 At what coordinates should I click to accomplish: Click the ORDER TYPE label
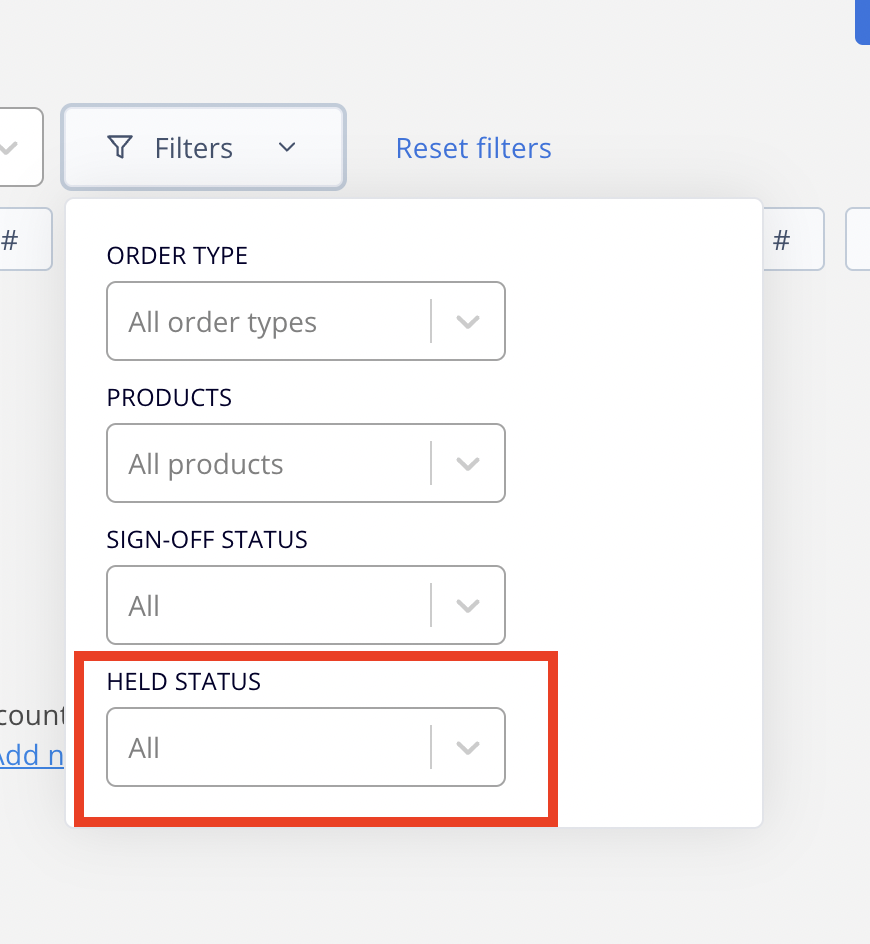(x=177, y=256)
